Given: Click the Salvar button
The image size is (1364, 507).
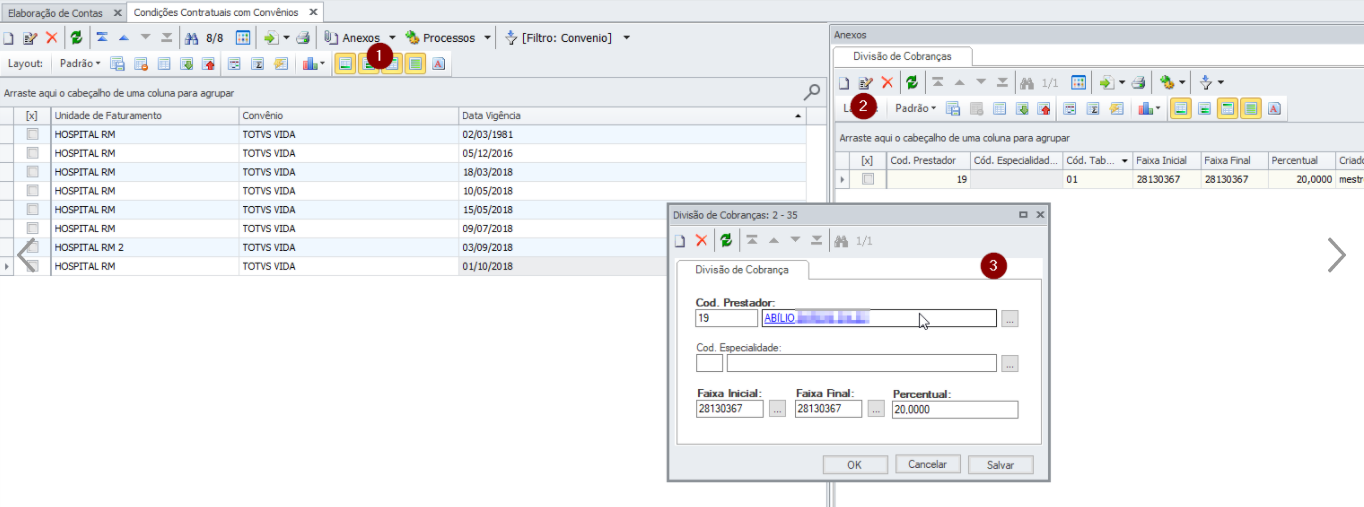Looking at the screenshot, I should (x=1001, y=465).
